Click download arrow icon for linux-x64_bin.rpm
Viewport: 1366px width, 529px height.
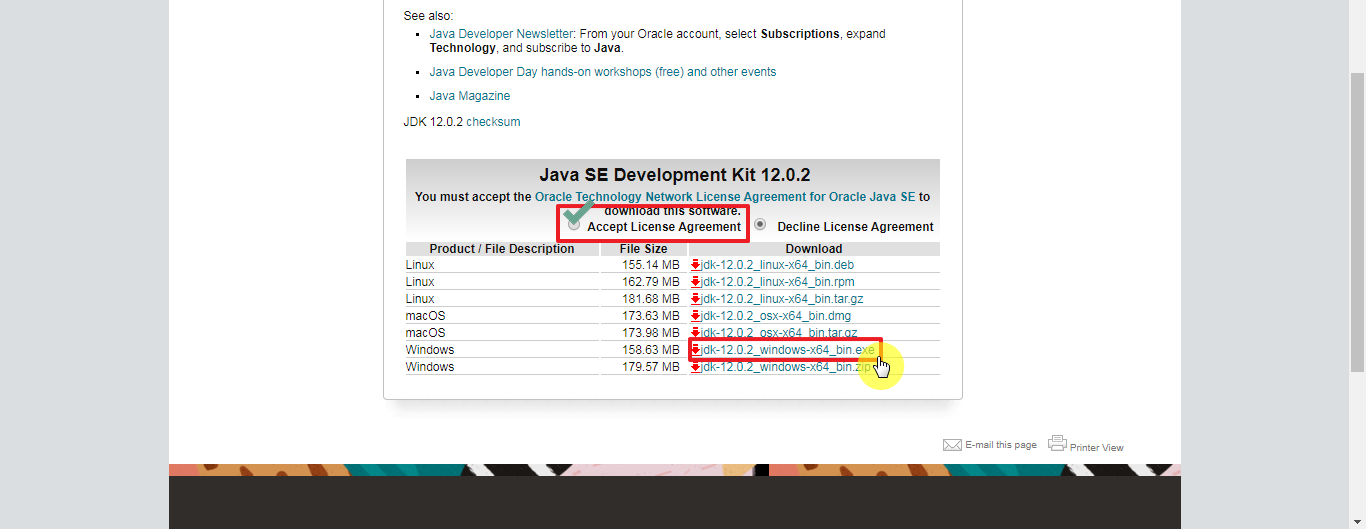tap(695, 282)
